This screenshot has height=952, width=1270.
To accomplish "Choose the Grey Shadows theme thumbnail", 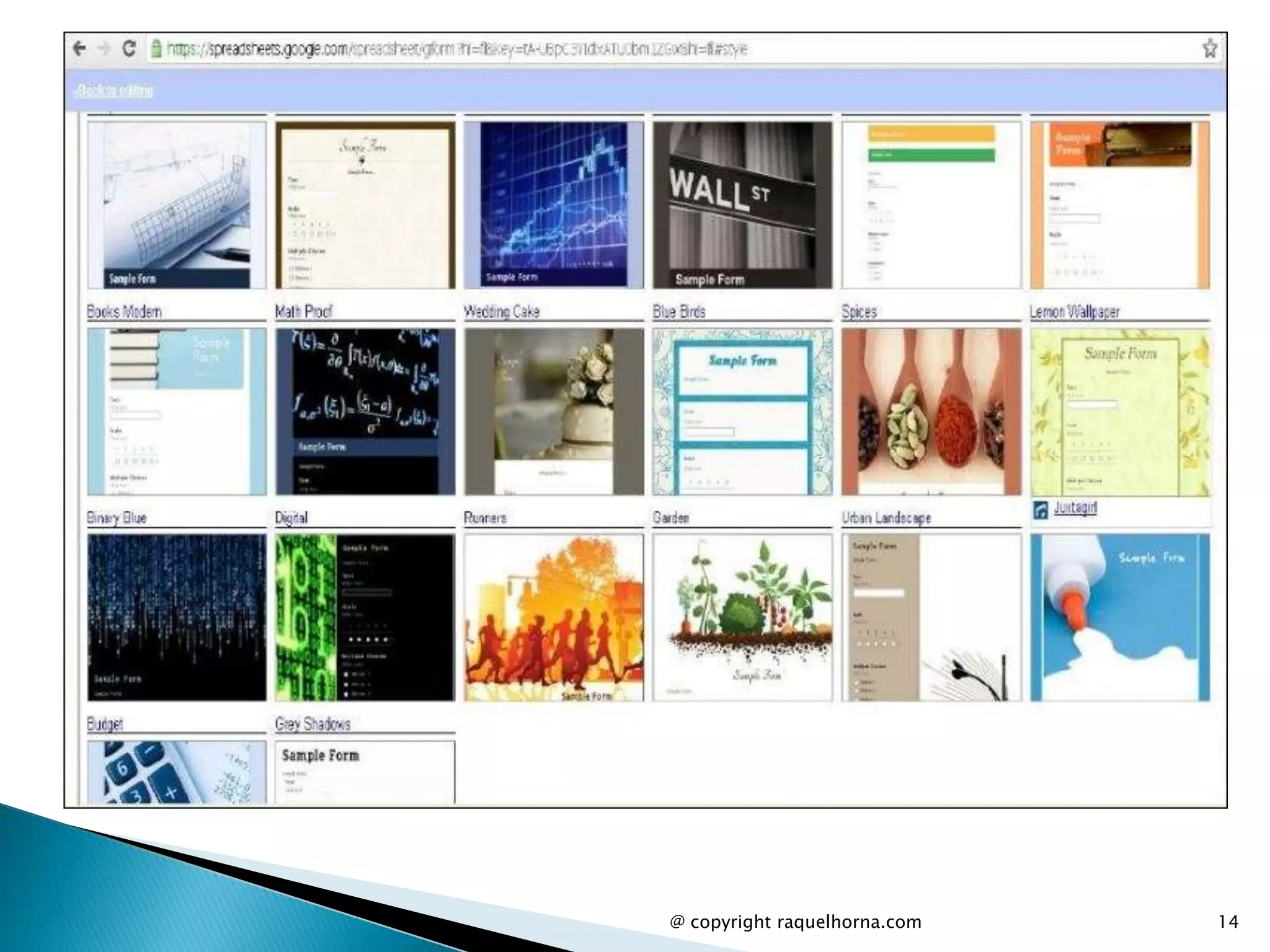I will click(365, 772).
